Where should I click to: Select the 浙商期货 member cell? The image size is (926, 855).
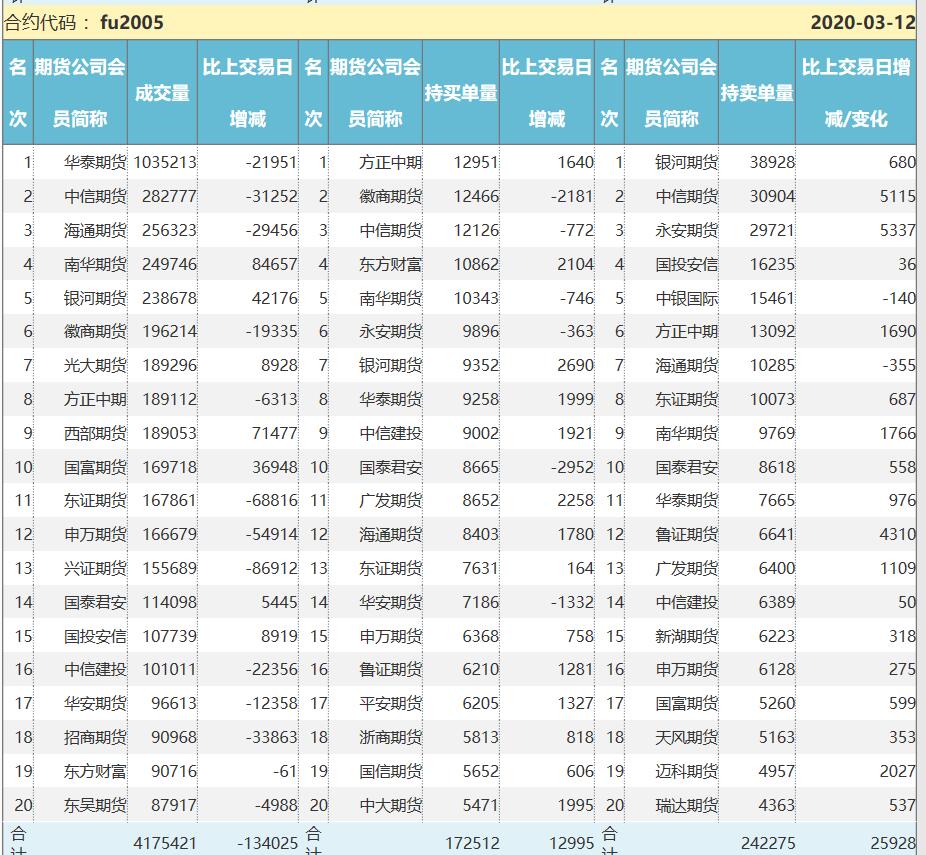click(390, 737)
